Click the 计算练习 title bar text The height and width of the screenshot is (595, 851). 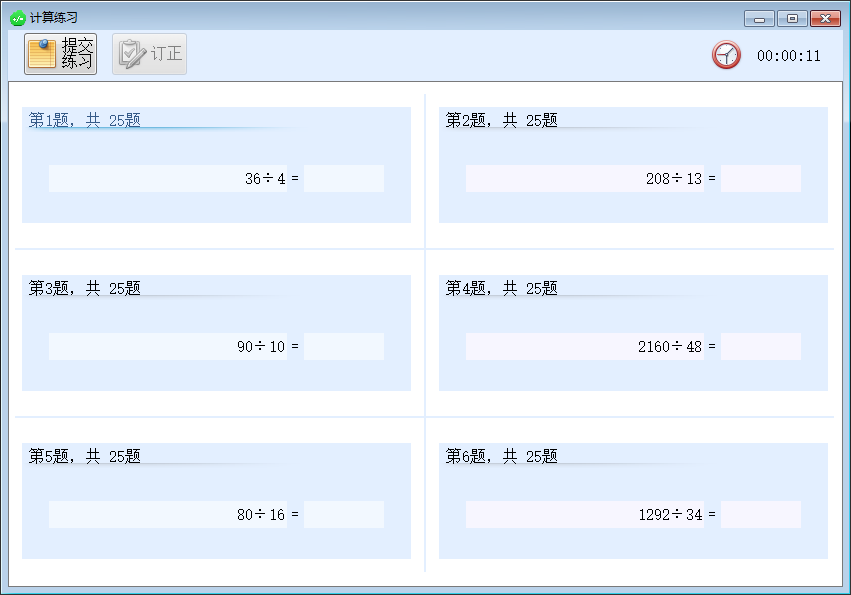(52, 17)
